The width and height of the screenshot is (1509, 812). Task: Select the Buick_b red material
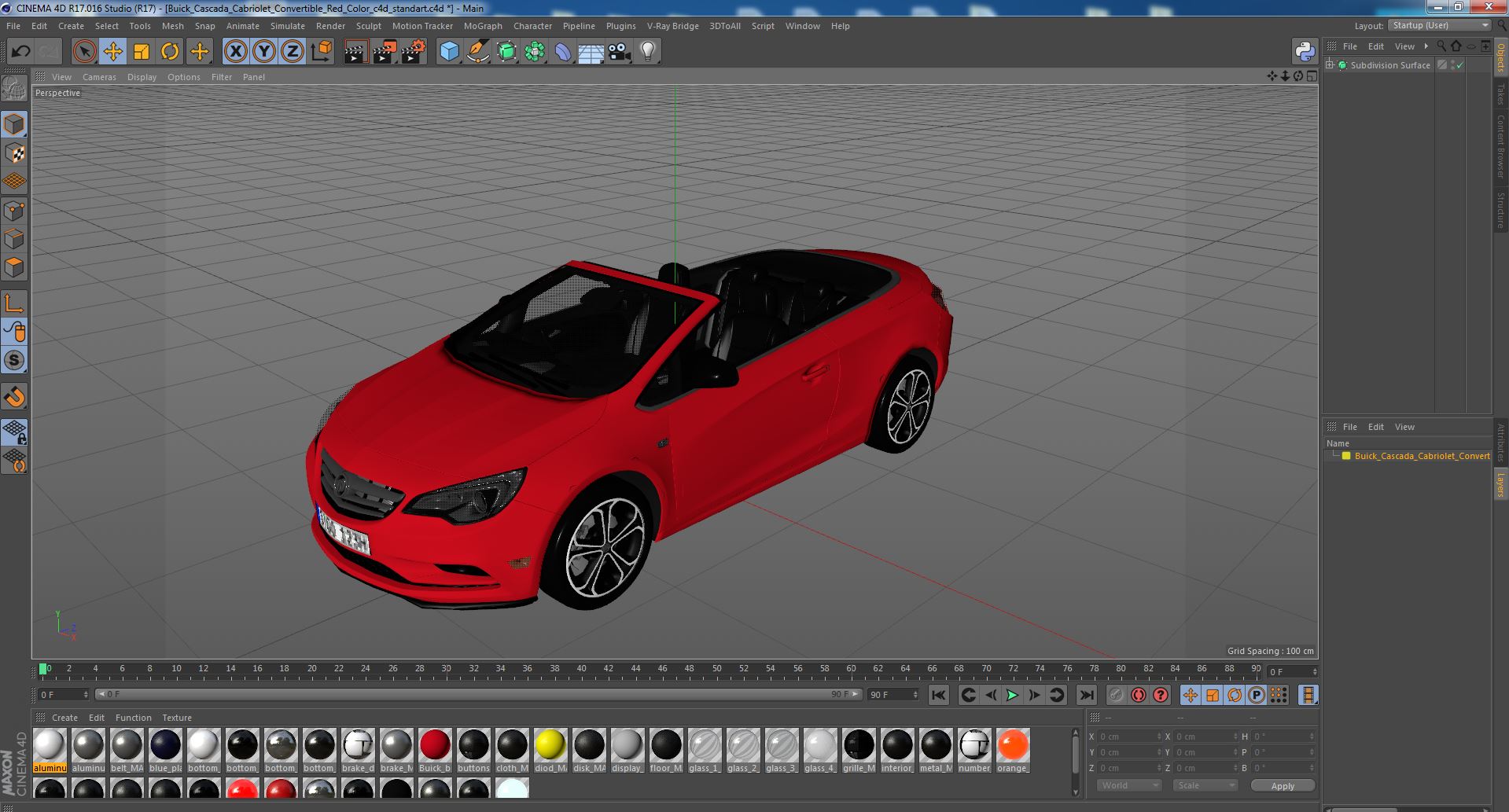coord(434,751)
